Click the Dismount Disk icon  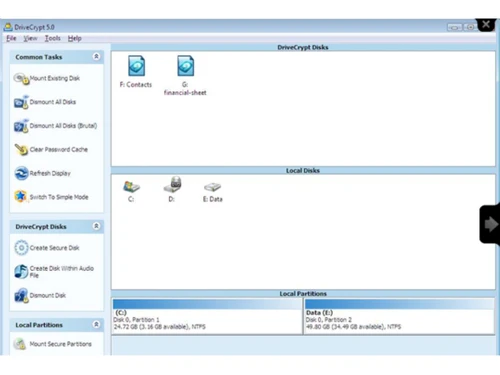tap(22, 296)
